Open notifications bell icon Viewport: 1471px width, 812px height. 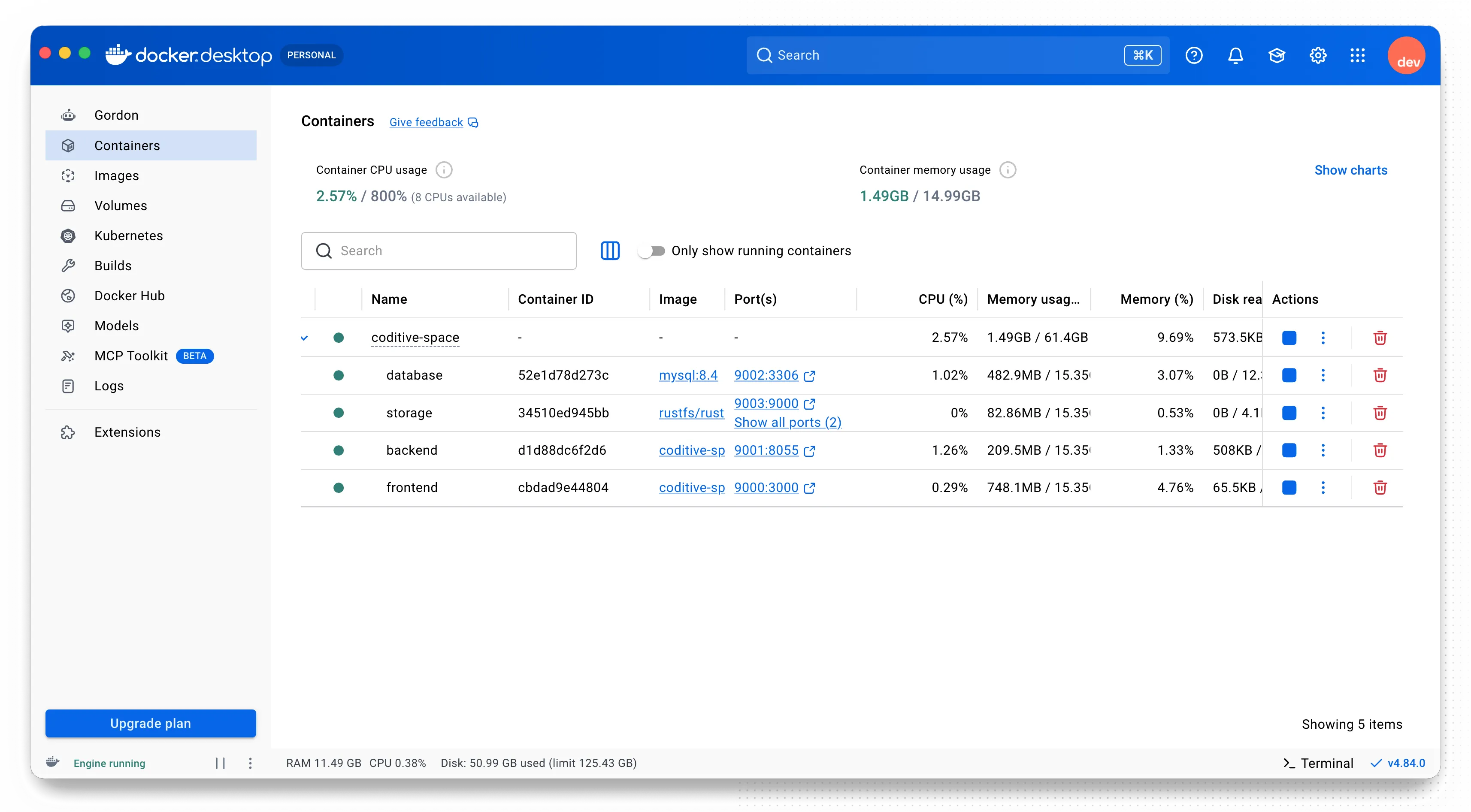point(1235,55)
